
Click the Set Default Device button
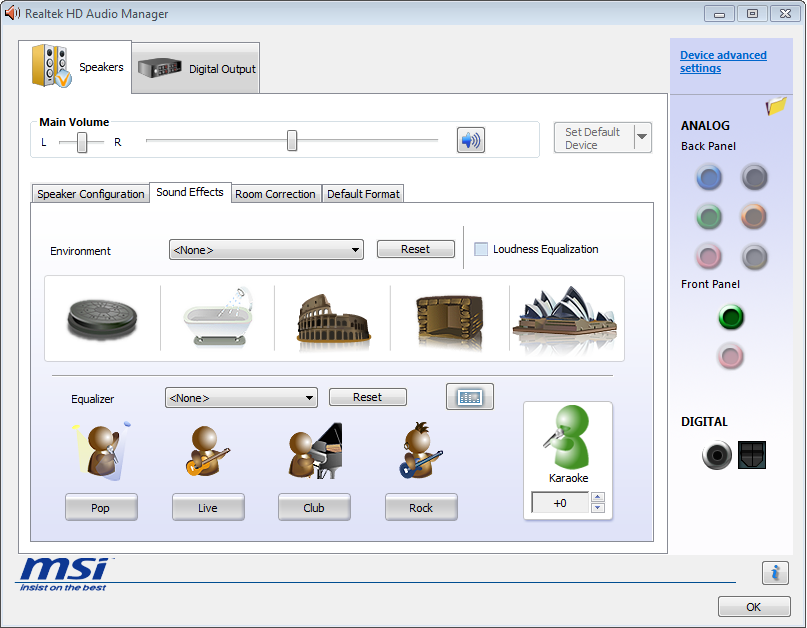coord(594,138)
